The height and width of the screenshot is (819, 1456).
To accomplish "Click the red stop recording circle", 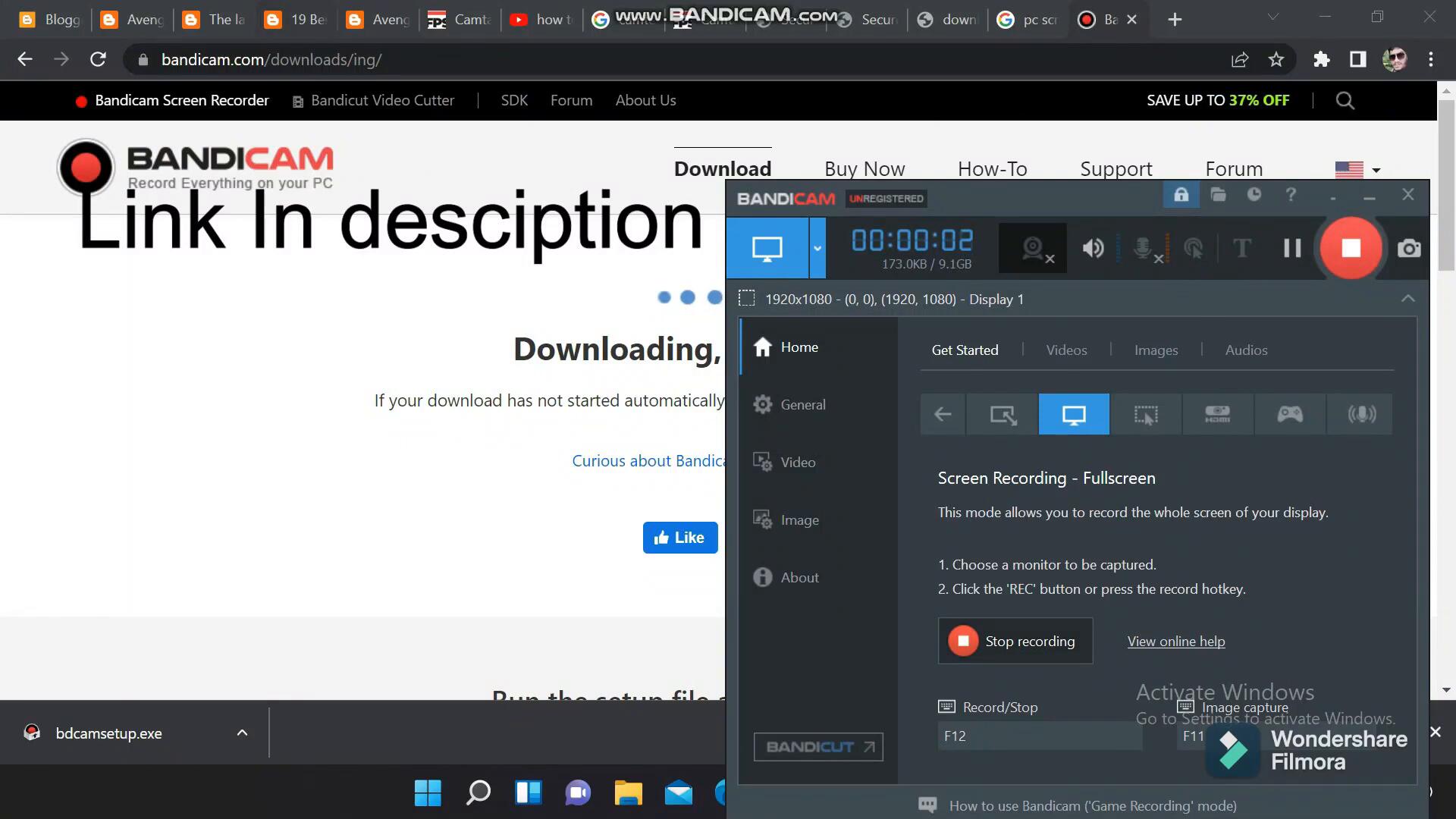I will (1351, 248).
